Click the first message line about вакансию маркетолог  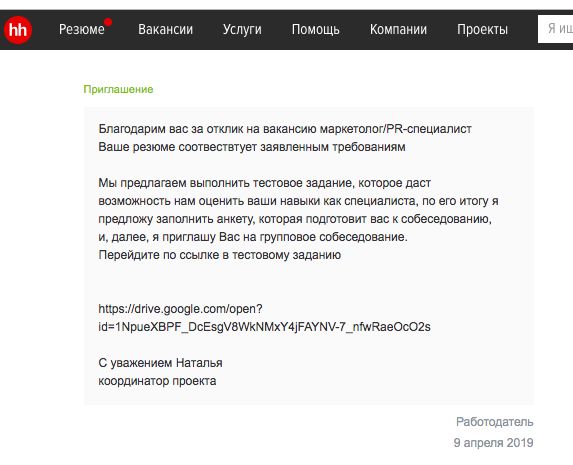click(285, 129)
